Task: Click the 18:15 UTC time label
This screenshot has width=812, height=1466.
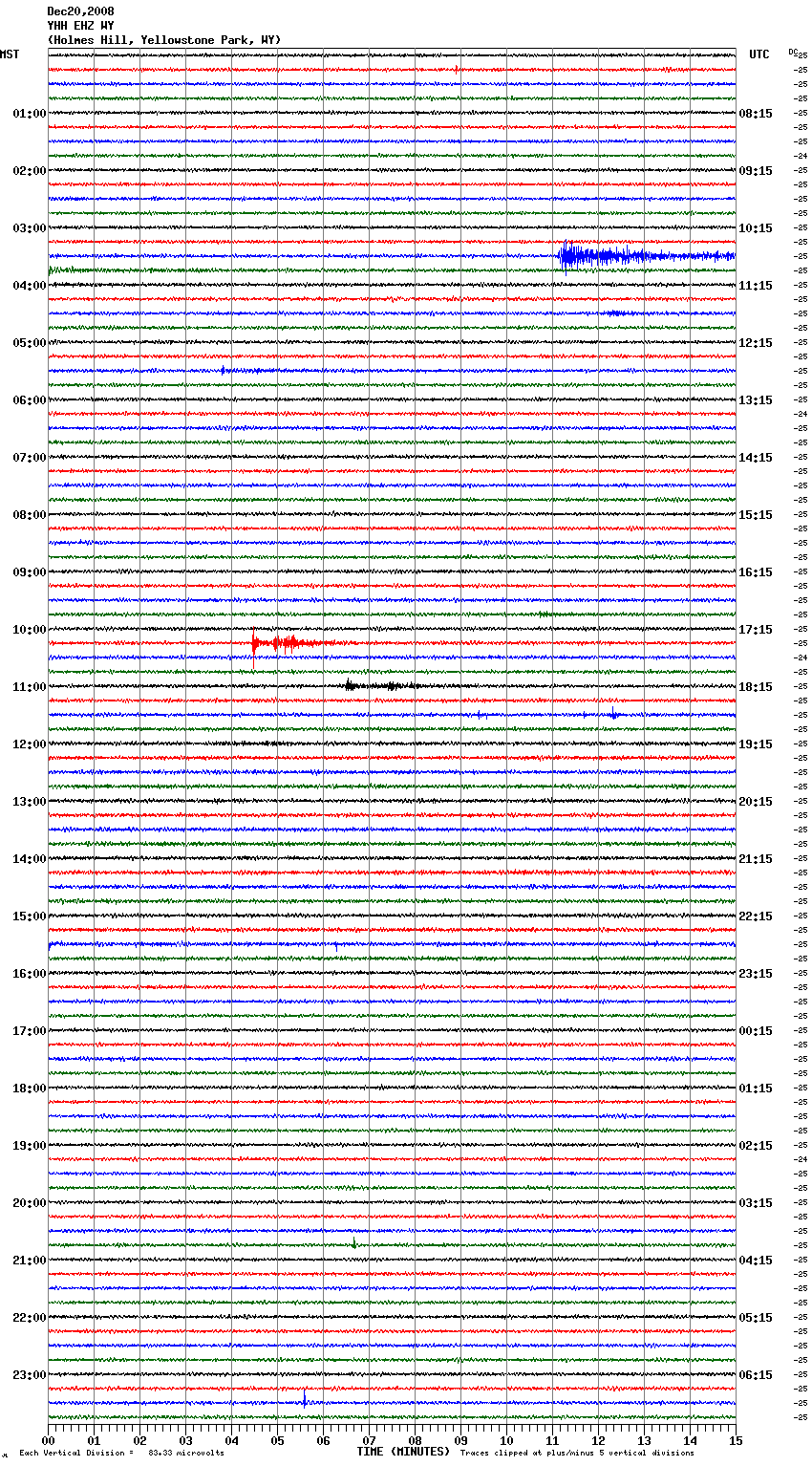Action: [x=756, y=687]
